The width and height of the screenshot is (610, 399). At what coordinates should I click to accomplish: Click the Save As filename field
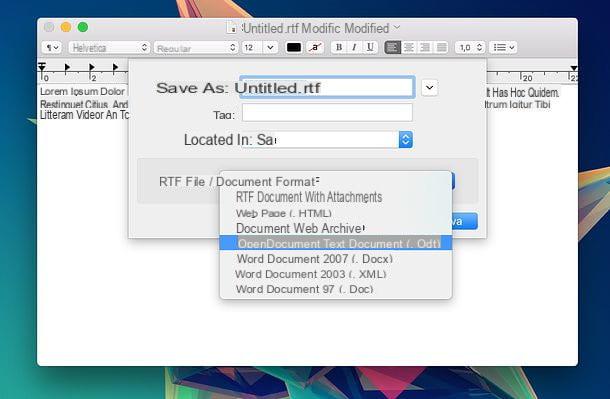point(327,87)
